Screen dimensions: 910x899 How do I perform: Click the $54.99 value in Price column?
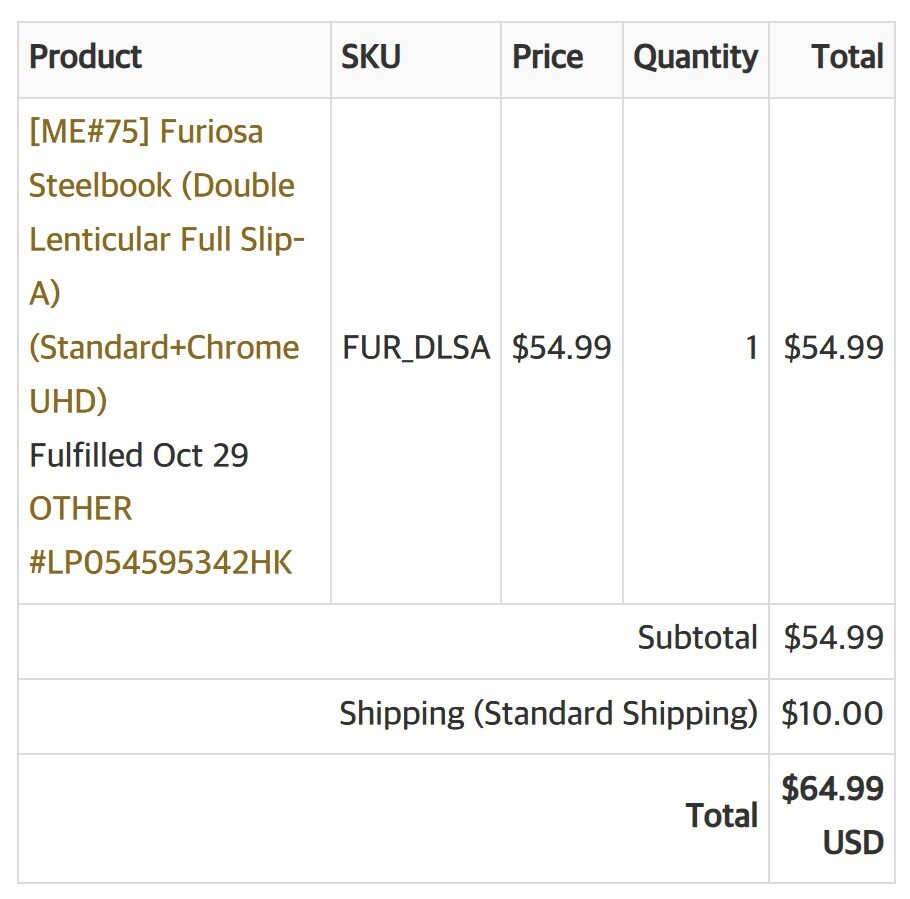(561, 348)
